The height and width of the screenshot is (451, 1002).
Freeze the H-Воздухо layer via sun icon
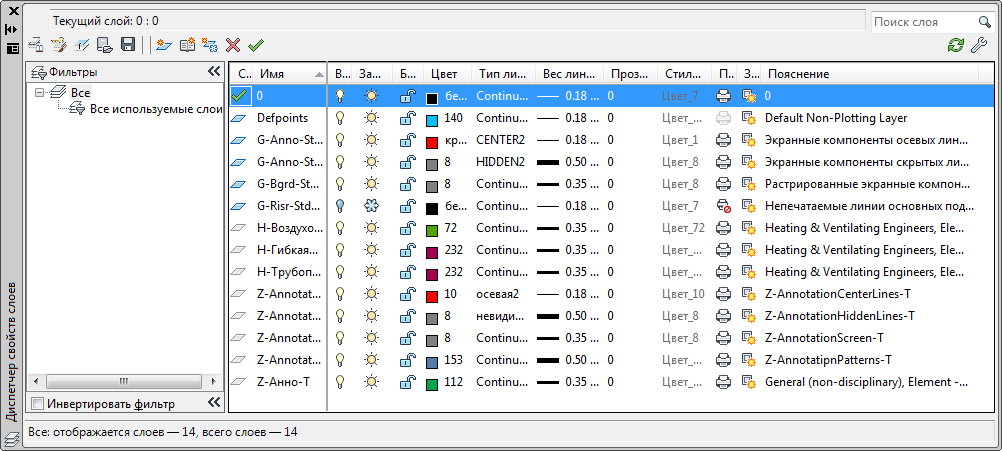[x=371, y=228]
